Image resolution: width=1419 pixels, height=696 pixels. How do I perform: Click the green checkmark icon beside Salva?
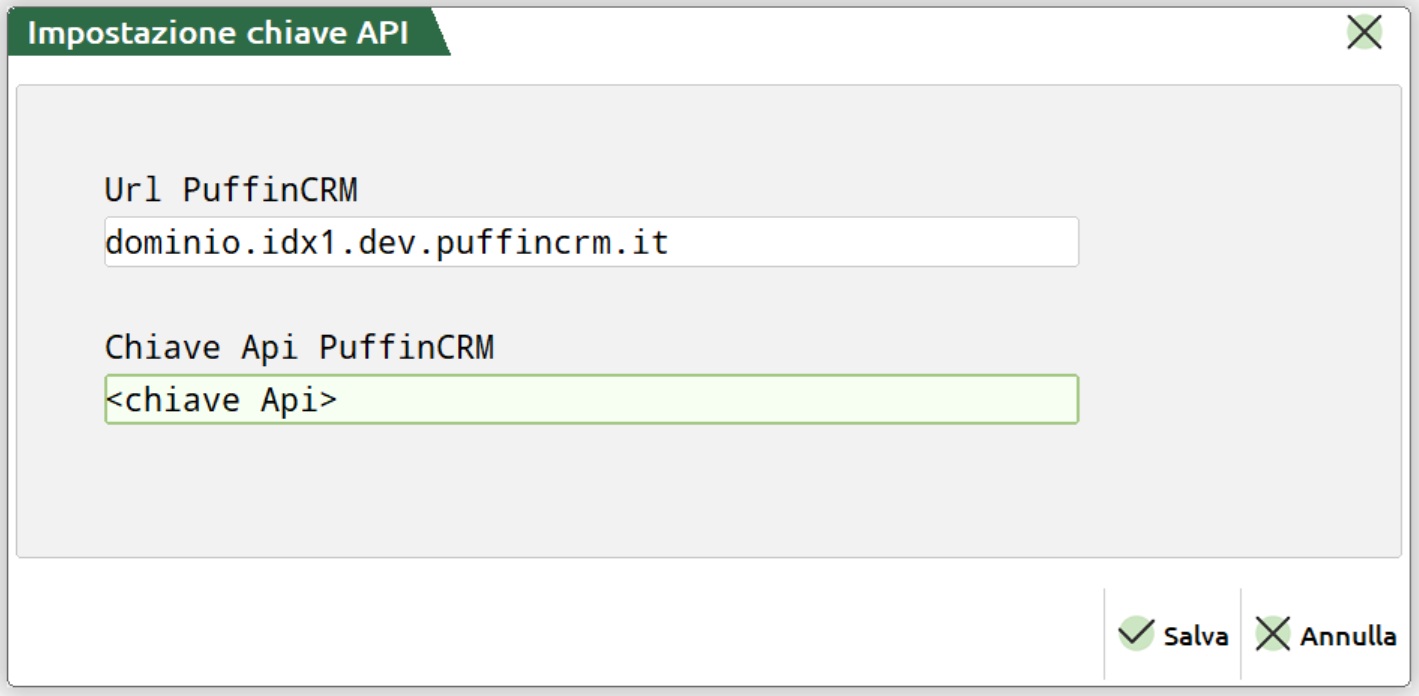click(1136, 634)
